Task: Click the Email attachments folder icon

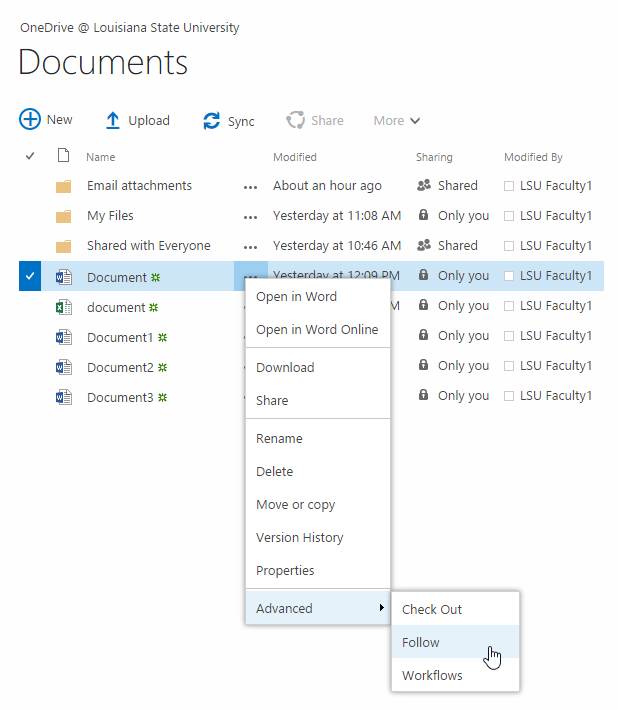Action: (x=63, y=186)
